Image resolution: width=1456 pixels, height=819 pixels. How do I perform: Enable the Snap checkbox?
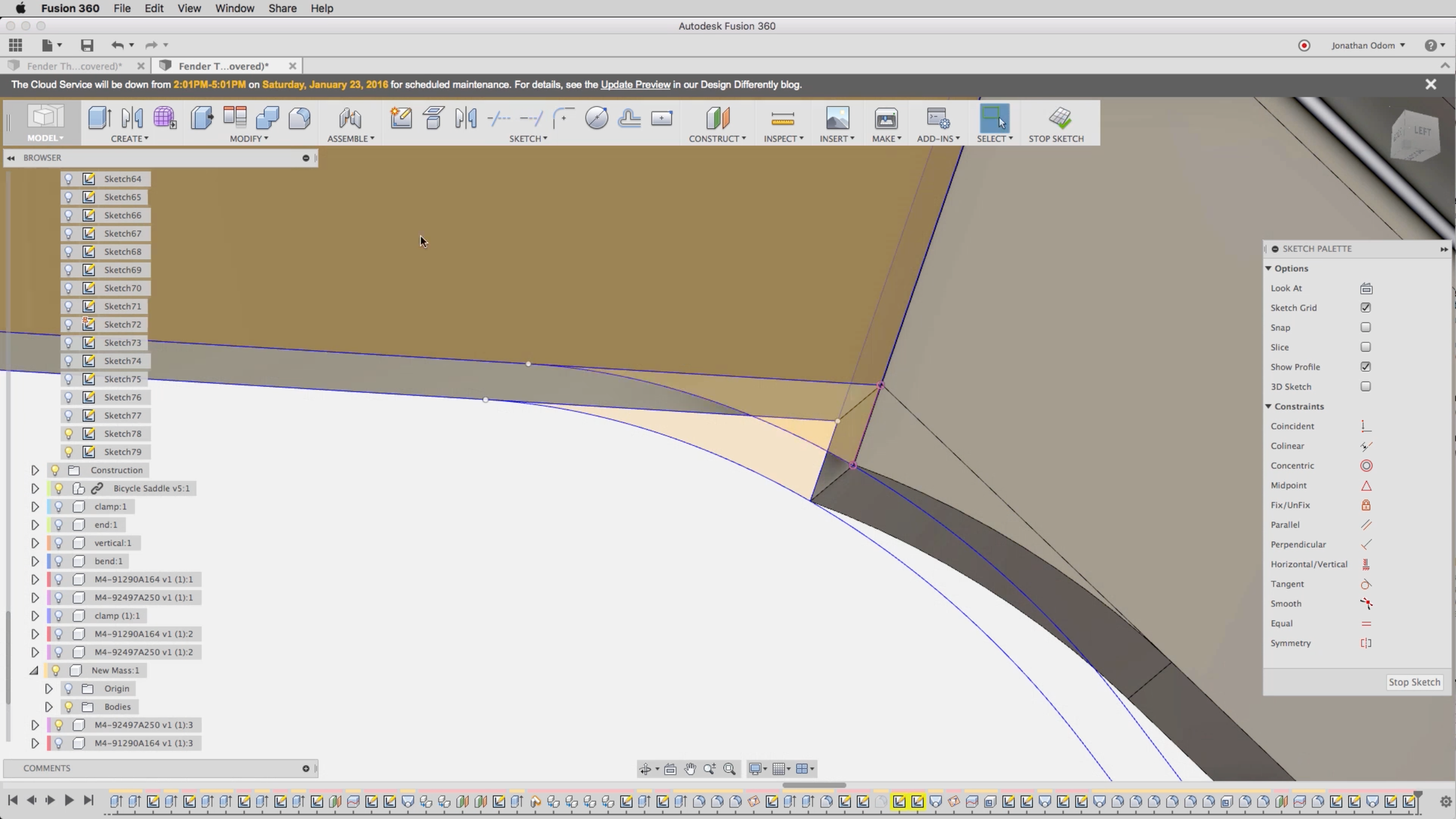click(x=1365, y=328)
